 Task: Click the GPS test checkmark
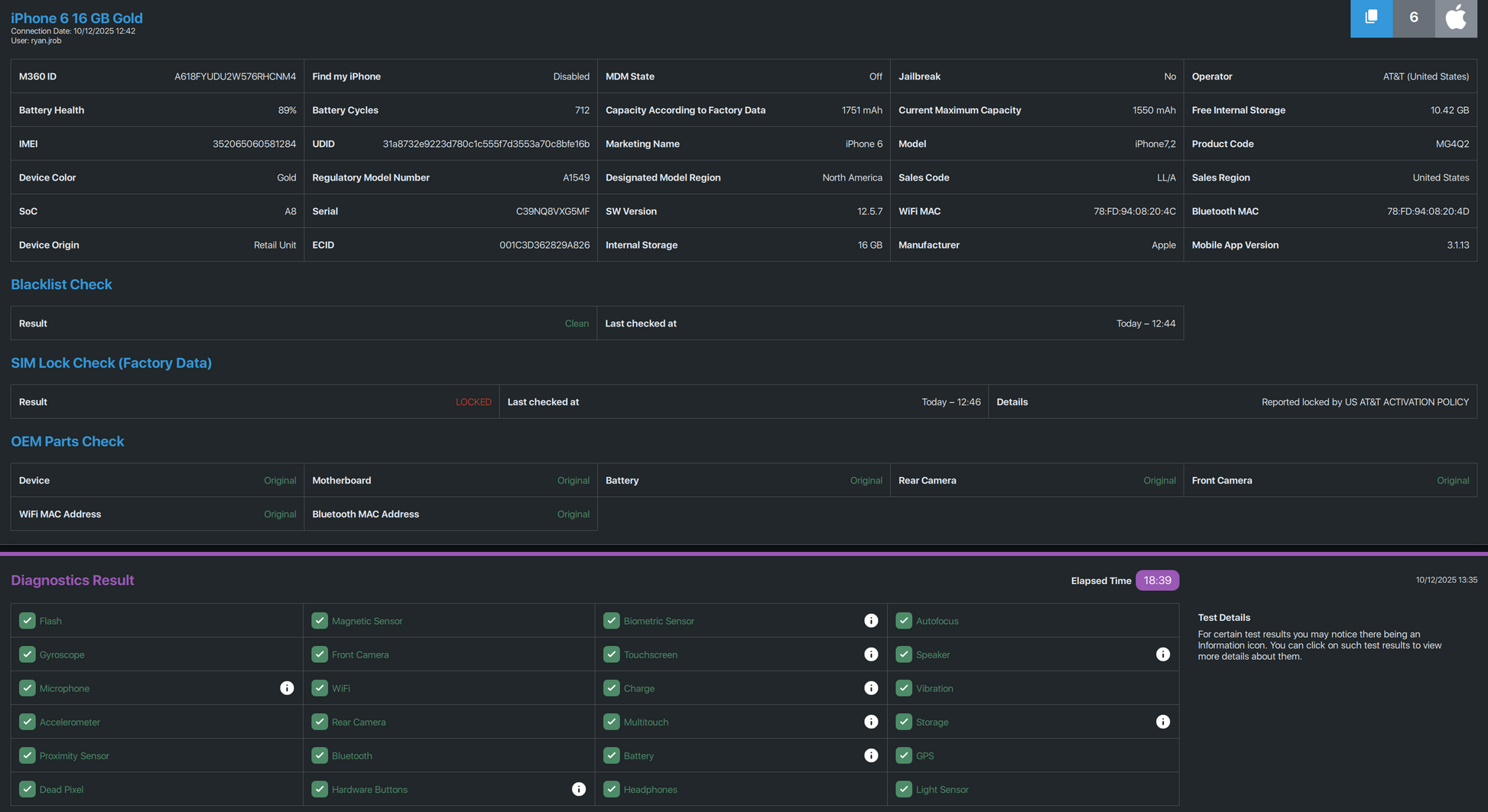904,755
